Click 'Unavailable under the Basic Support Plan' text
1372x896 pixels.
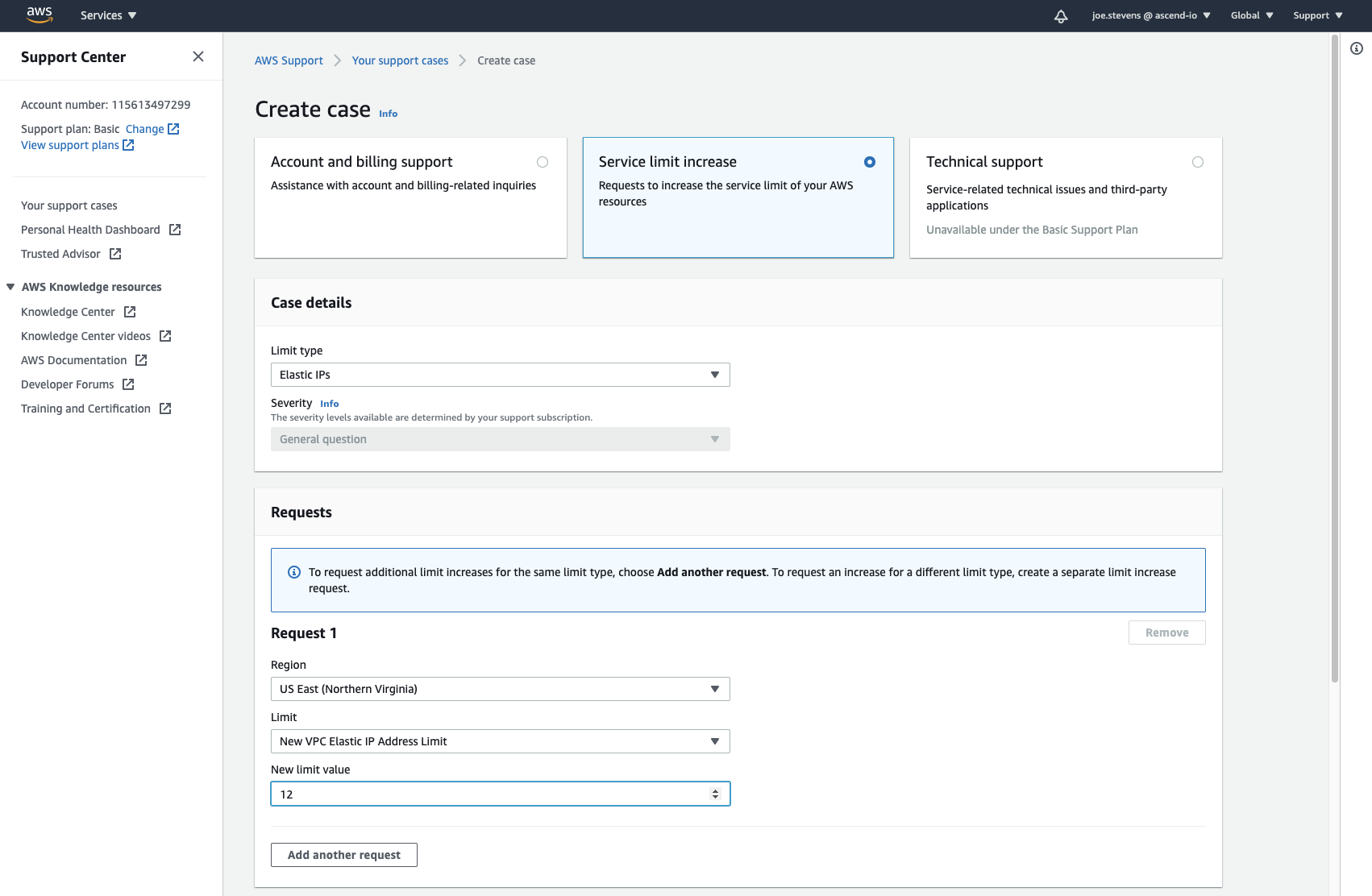[x=1032, y=230]
